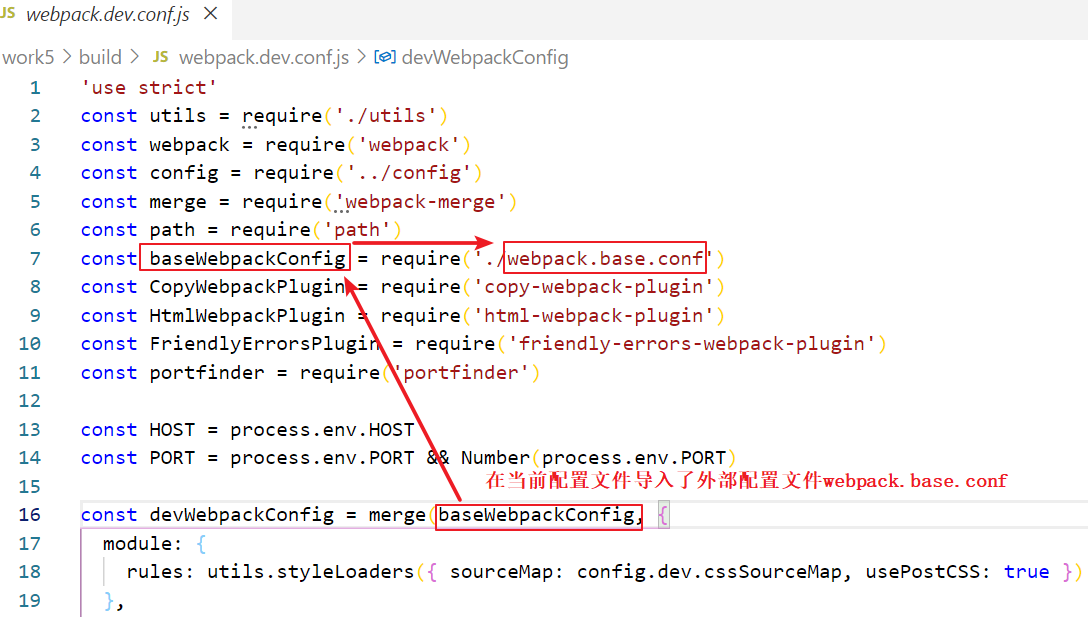
Task: Click config.dev.cssSourceMap on line 18
Action: pyautogui.click(x=708, y=572)
